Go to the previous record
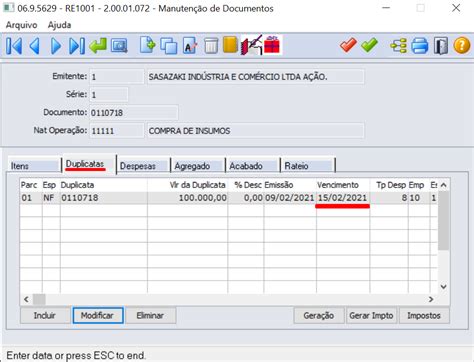This screenshot has width=474, height=362. click(35, 46)
